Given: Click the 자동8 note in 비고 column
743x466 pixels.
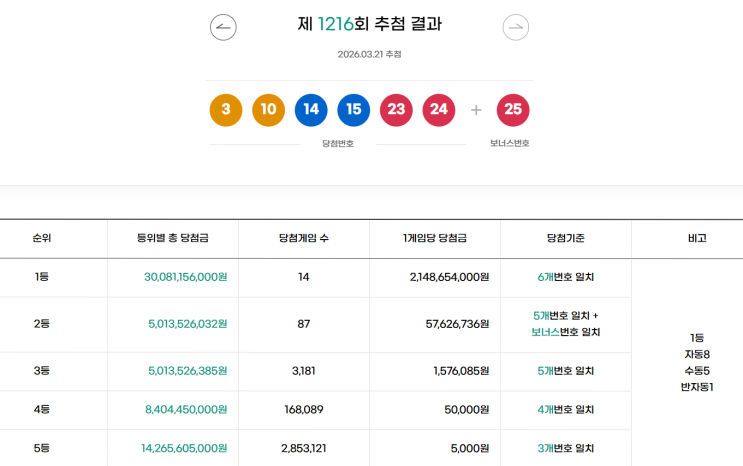Looking at the screenshot, I should point(697,354).
